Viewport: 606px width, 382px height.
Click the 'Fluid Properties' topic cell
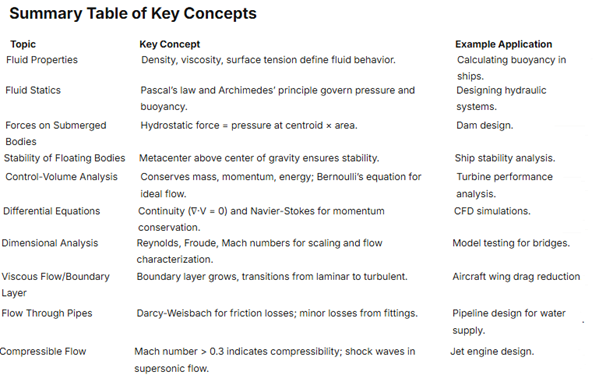42,60
